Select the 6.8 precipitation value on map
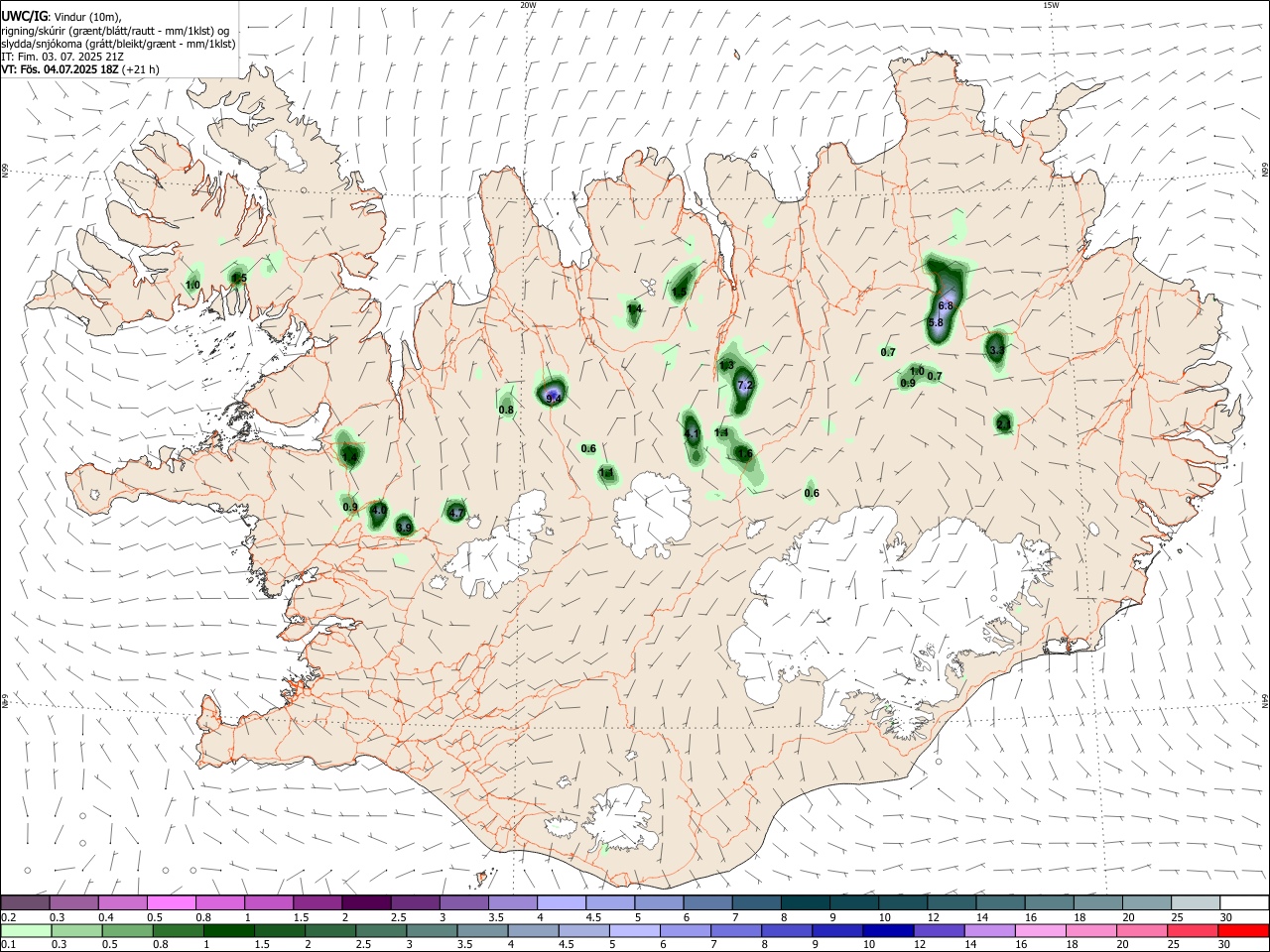Viewport: 1270px width, 952px height. point(946,306)
